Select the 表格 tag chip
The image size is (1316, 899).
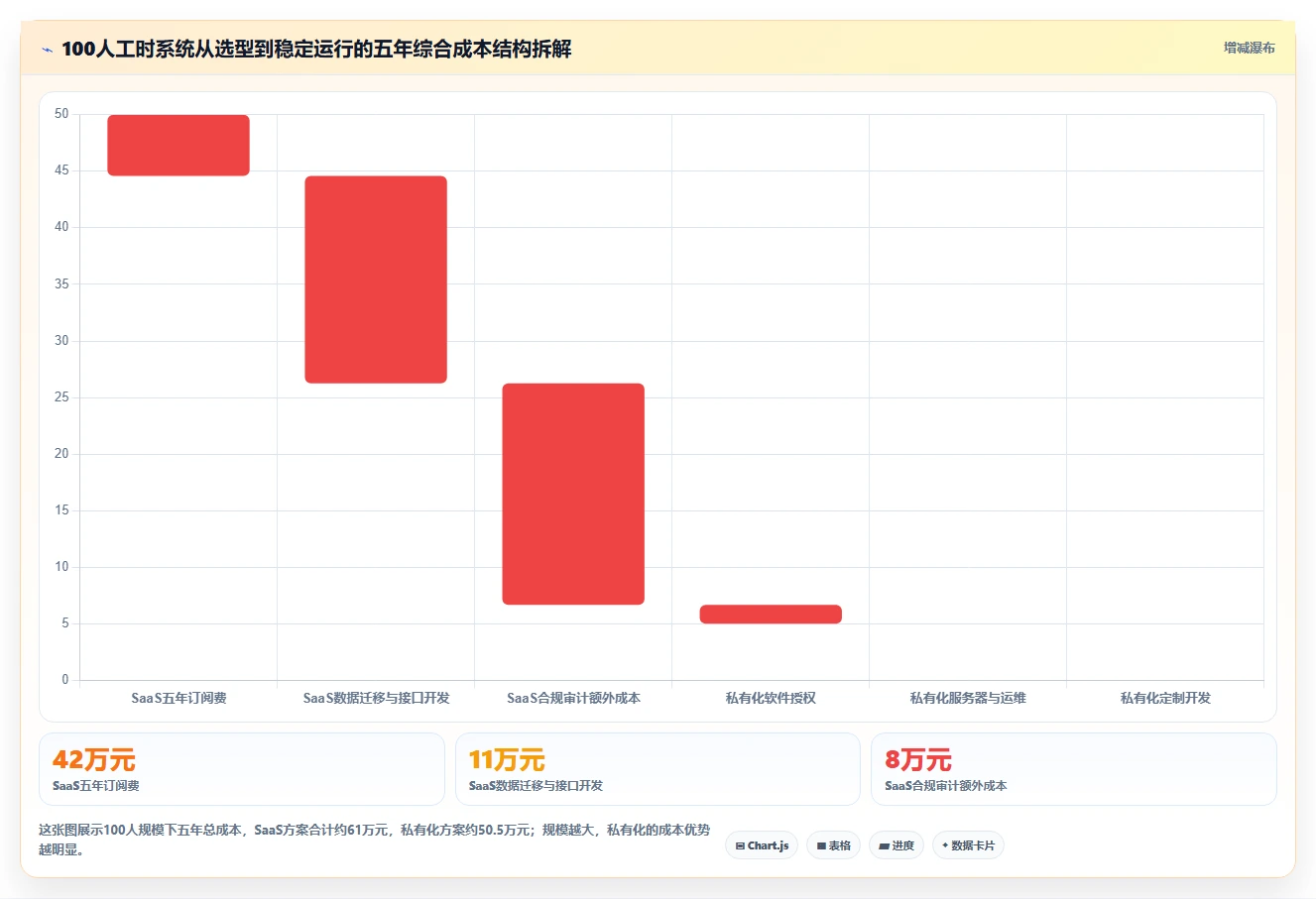pyautogui.click(x=834, y=845)
